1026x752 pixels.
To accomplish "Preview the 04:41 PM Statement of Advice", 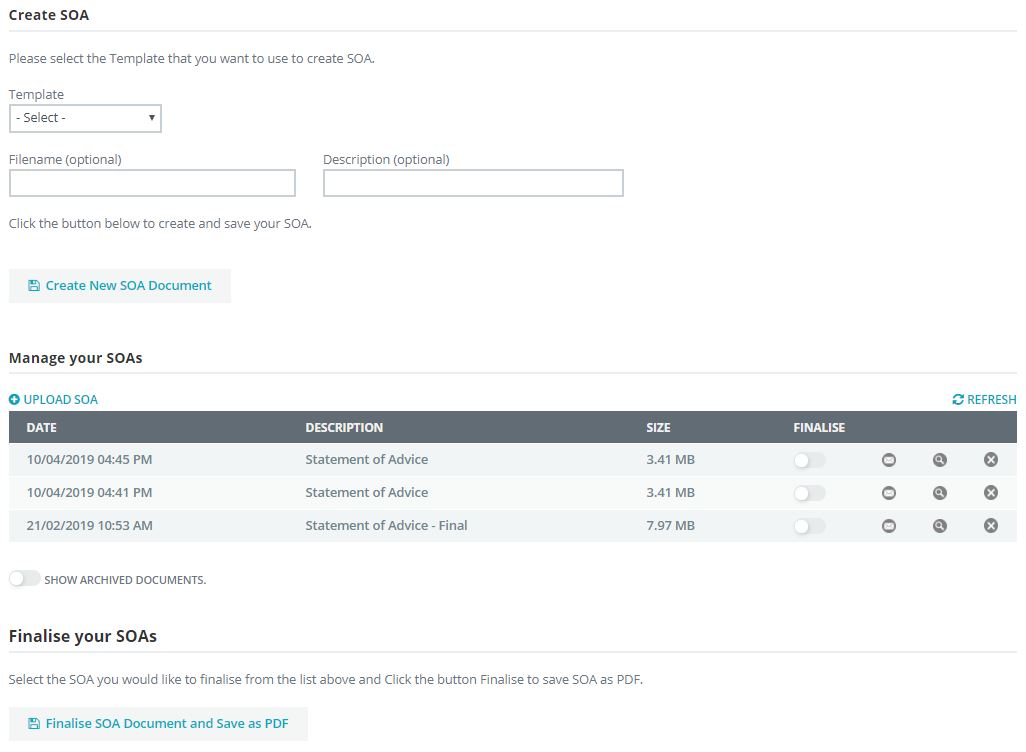I will (x=939, y=493).
